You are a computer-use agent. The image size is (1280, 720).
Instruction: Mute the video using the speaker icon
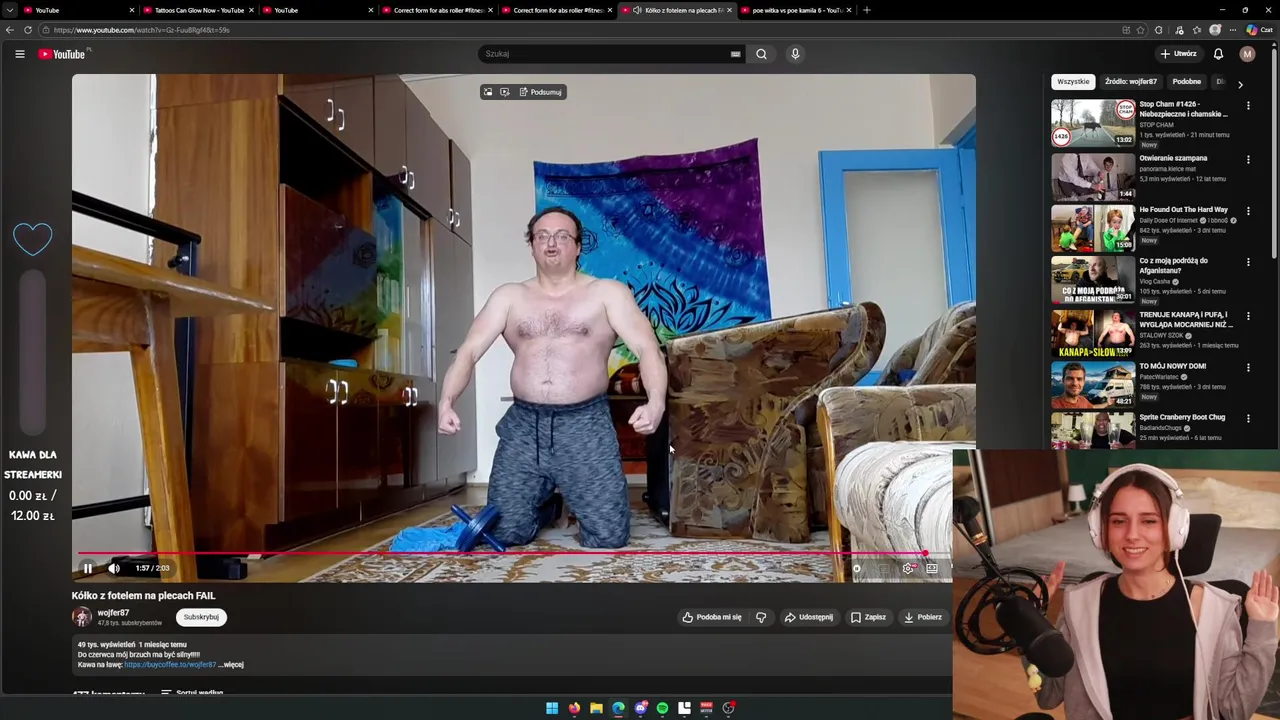click(x=114, y=568)
